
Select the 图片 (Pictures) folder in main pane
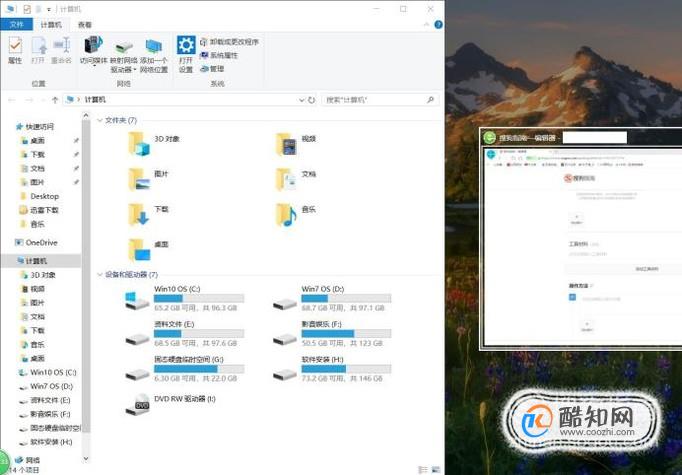coord(148,179)
